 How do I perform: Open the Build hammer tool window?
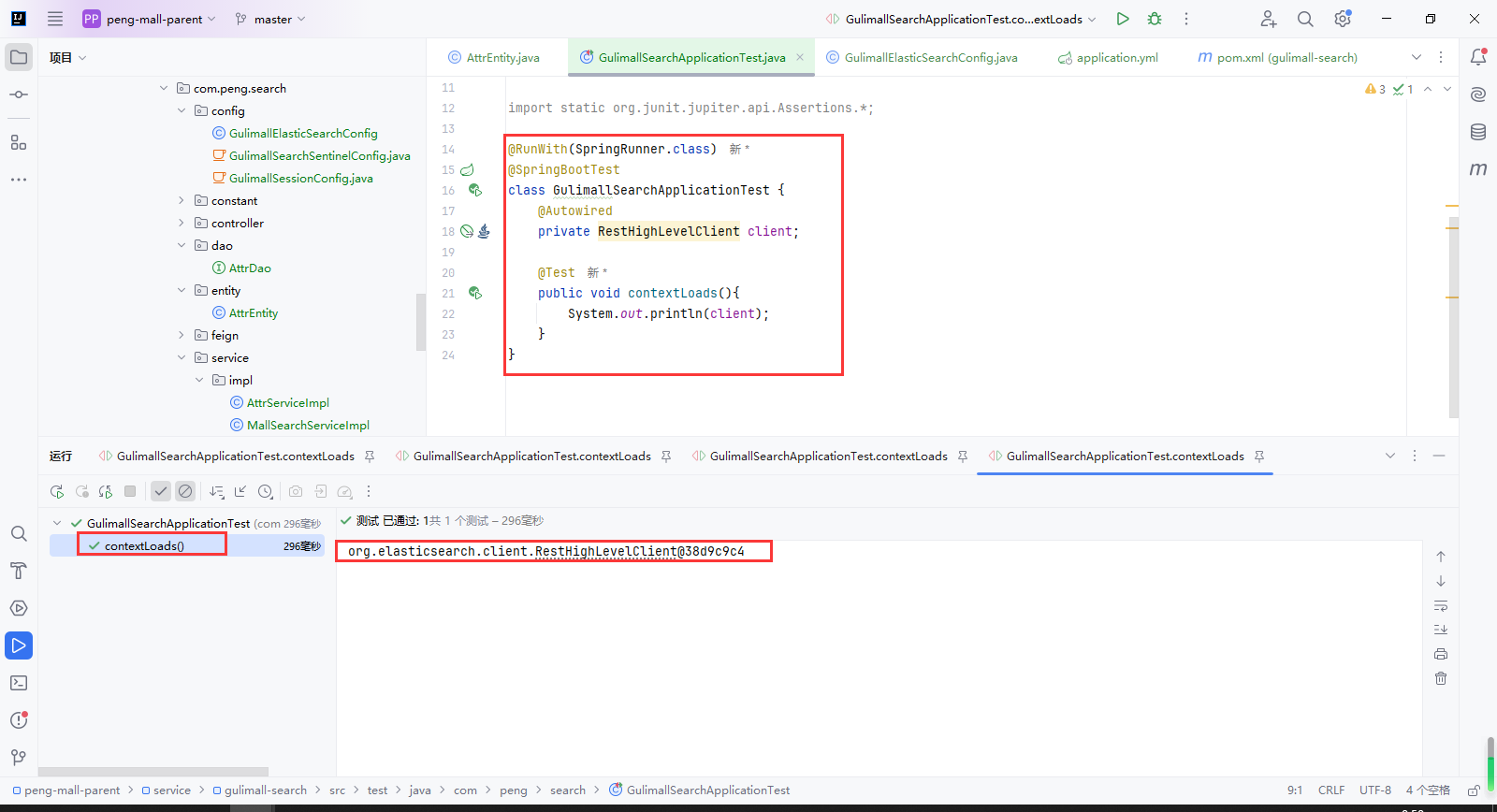click(19, 571)
